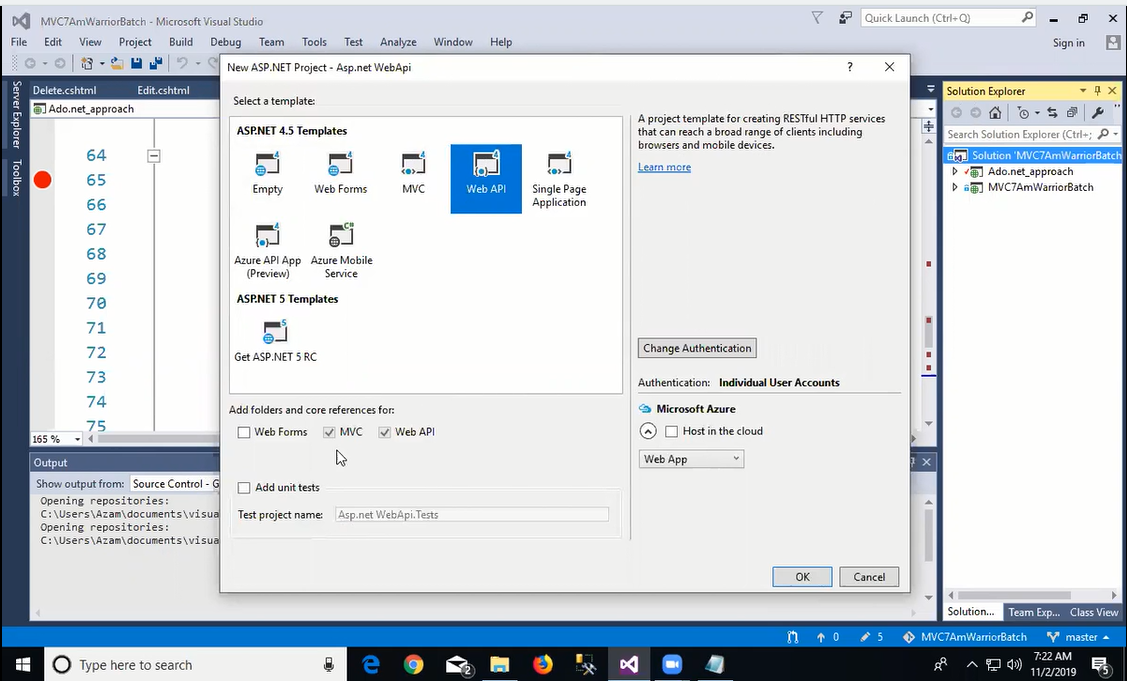This screenshot has height=684, width=1127.
Task: Open the Learn more link
Action: click(664, 167)
